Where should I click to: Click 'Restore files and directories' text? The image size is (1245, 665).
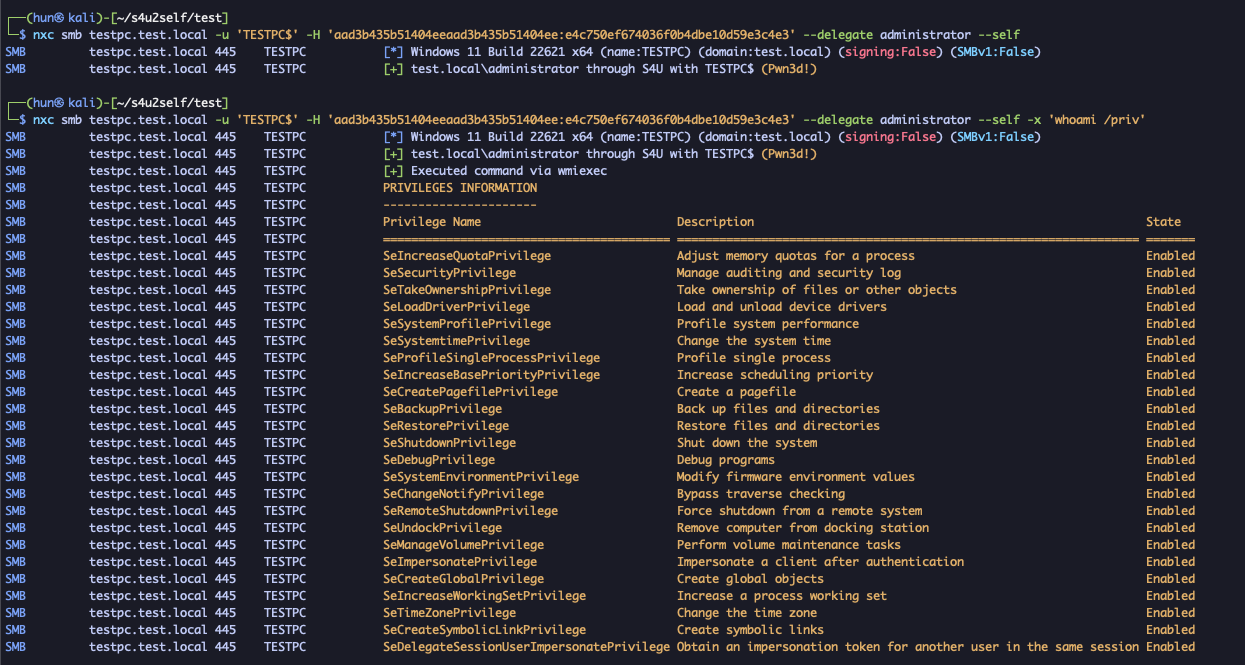(x=779, y=426)
